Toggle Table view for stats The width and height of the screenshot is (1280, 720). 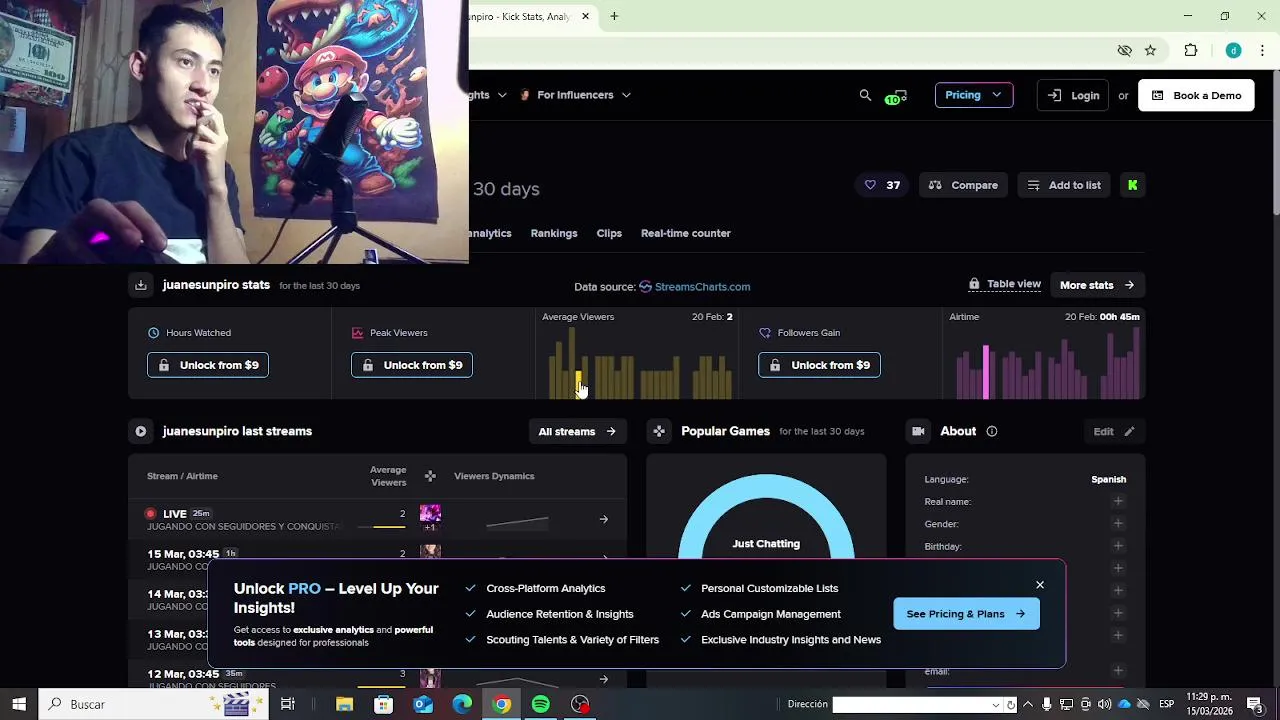tap(1004, 284)
